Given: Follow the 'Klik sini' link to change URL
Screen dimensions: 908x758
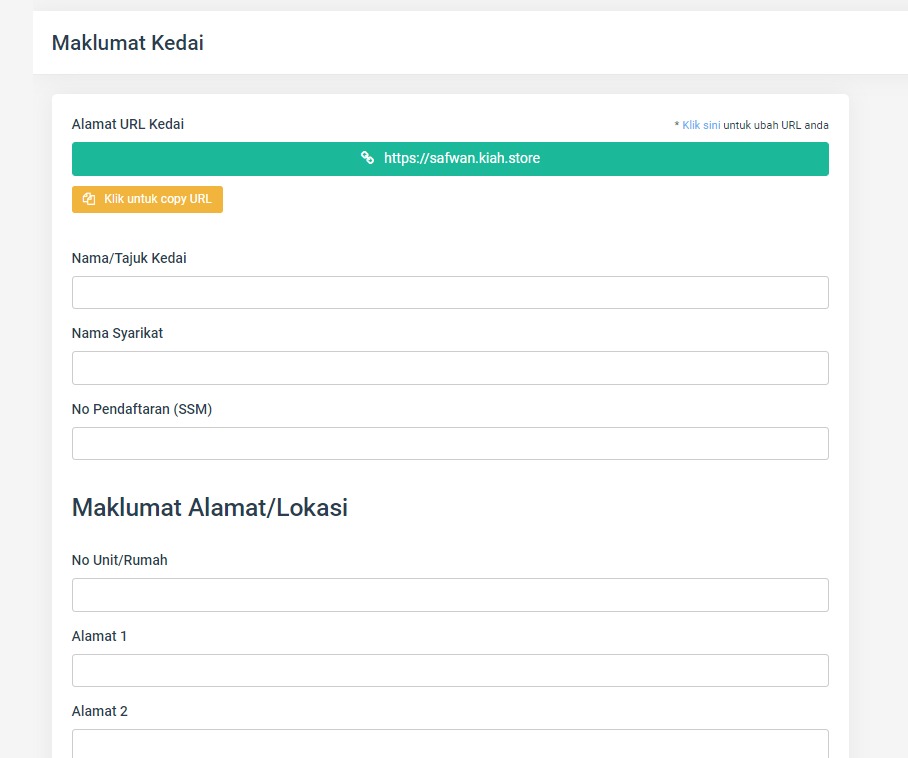Looking at the screenshot, I should [x=701, y=125].
